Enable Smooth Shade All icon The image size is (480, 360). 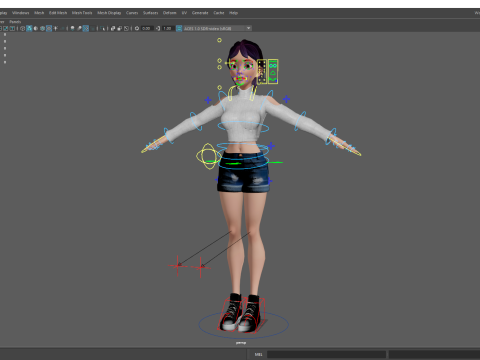[x=29, y=28]
